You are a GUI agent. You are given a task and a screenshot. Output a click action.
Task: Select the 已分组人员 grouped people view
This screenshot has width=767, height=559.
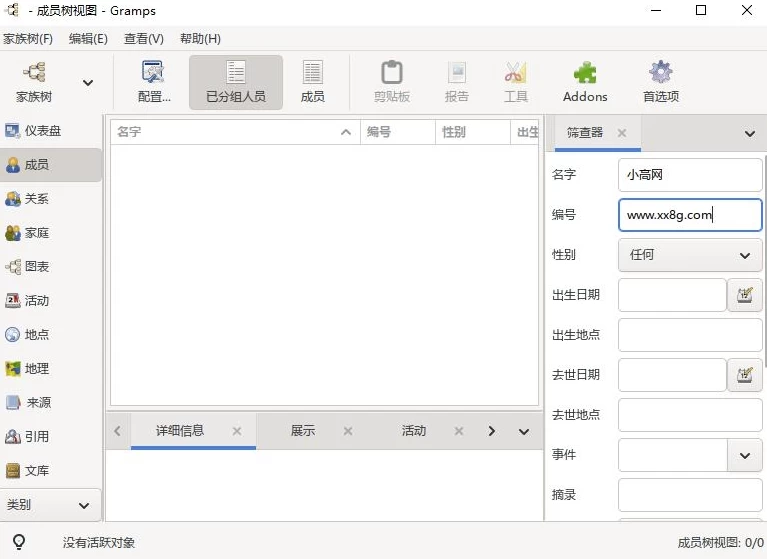coord(235,82)
